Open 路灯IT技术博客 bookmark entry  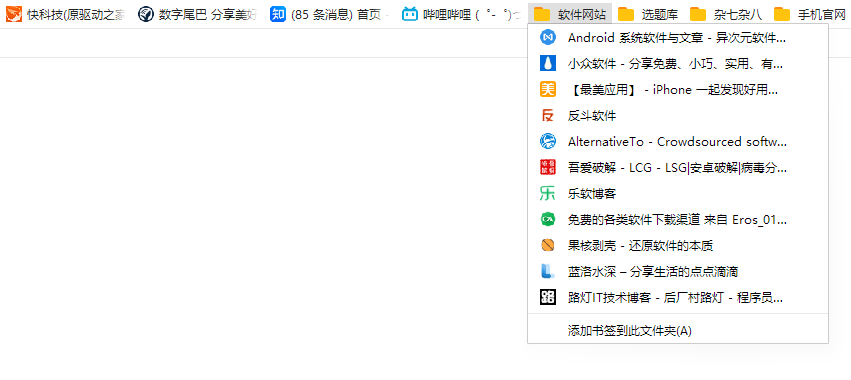pyautogui.click(x=678, y=298)
